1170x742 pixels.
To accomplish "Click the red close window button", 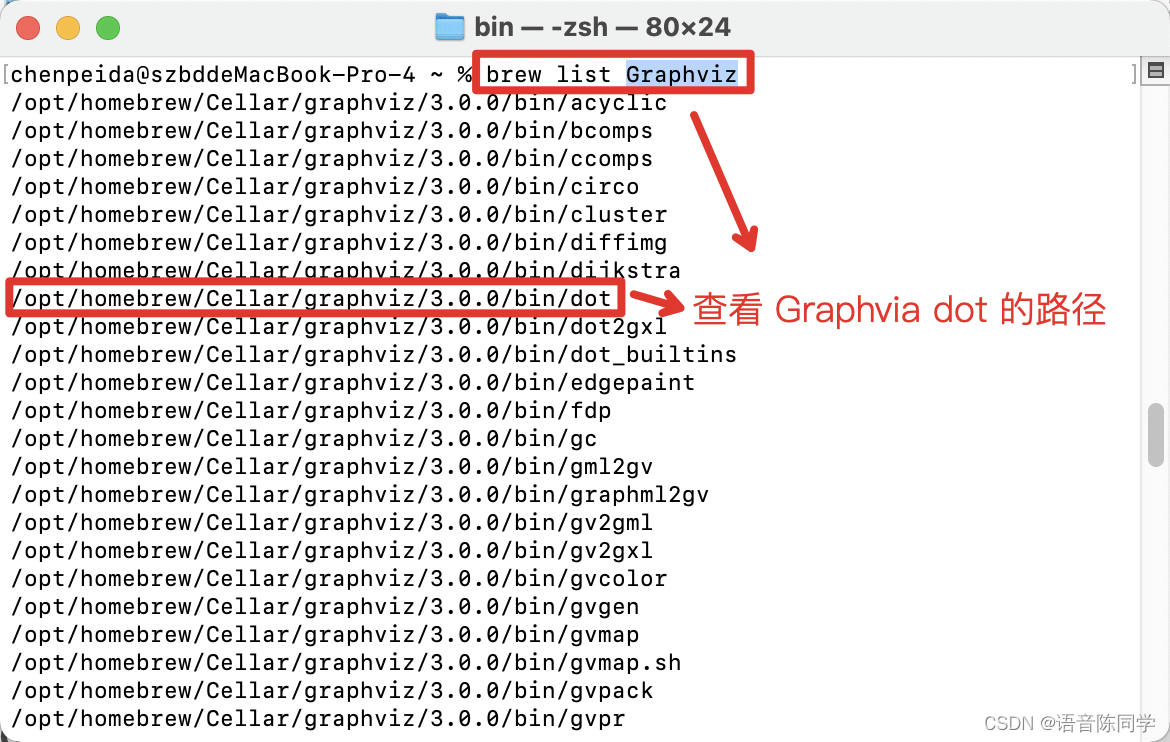I will (28, 28).
